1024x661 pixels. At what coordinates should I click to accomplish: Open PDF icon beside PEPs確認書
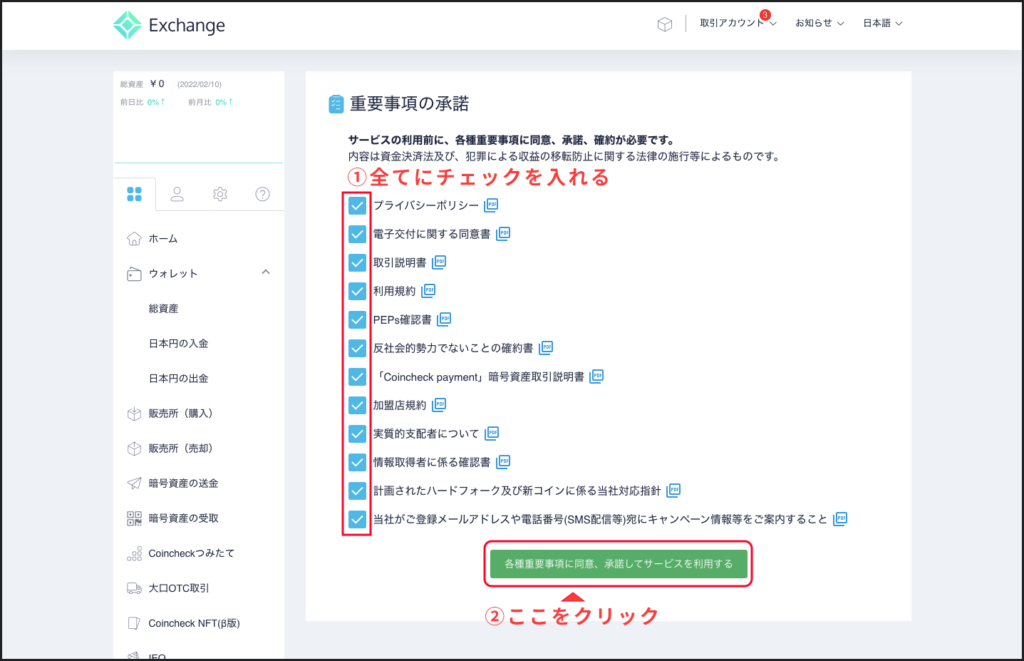click(444, 320)
